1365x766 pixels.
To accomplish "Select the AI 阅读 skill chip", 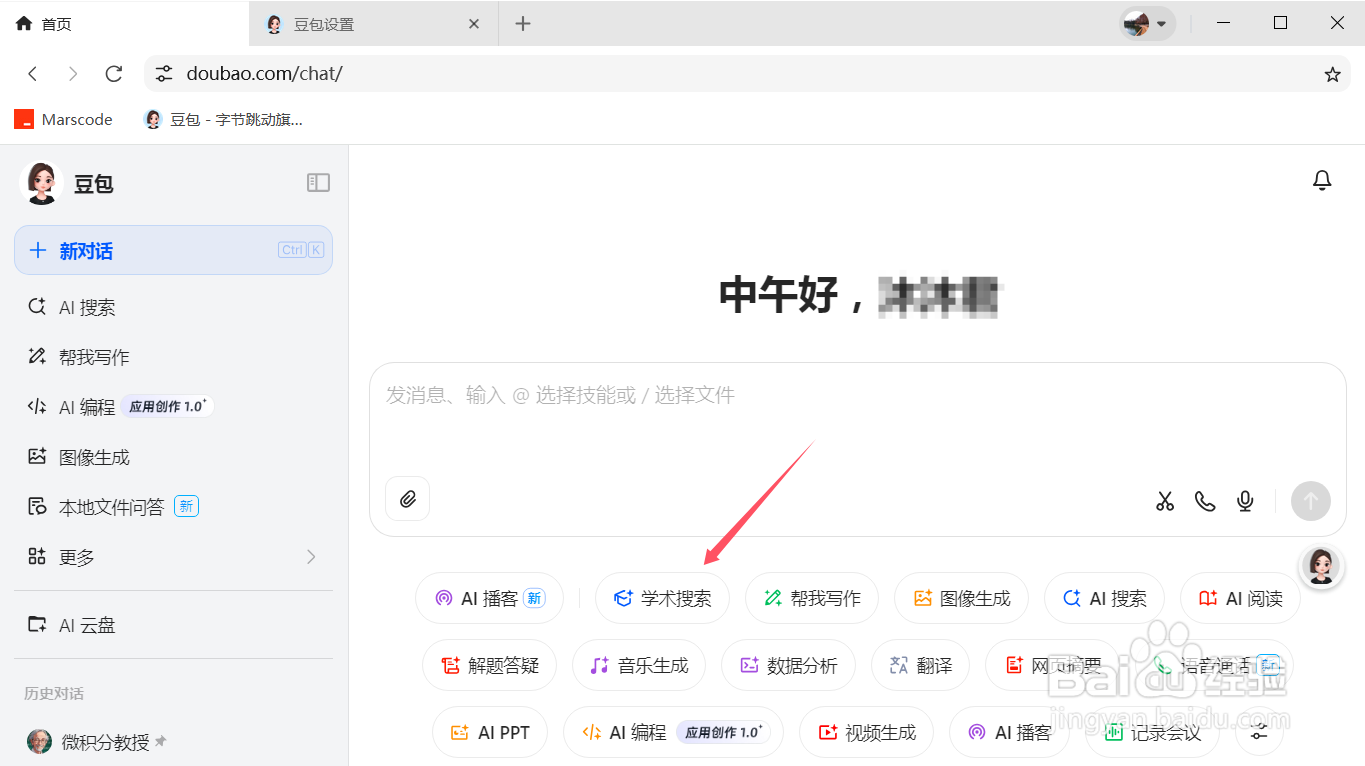I will click(1240, 598).
